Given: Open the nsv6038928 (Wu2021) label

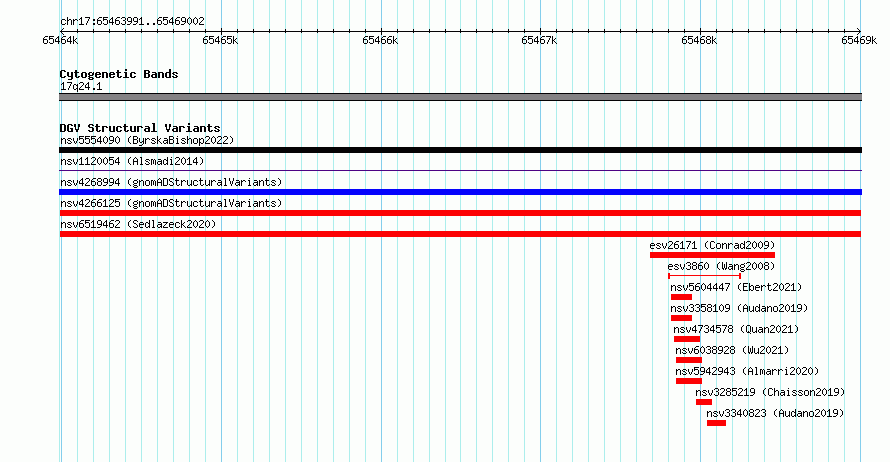Looking at the screenshot, I should [x=732, y=350].
